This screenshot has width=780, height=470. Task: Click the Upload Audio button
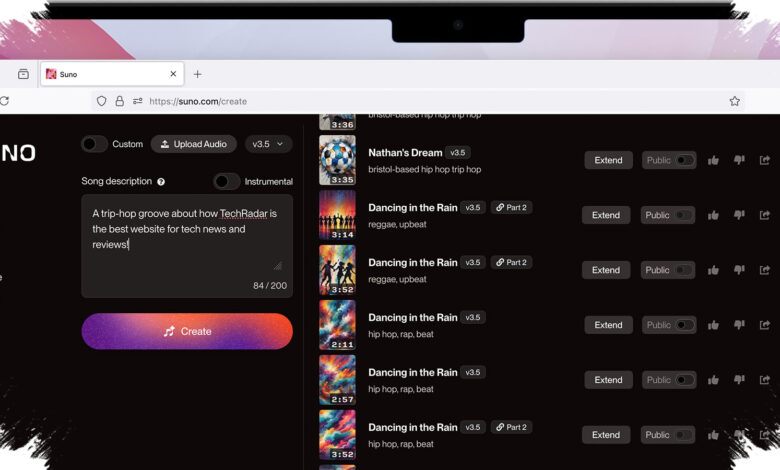coord(194,144)
